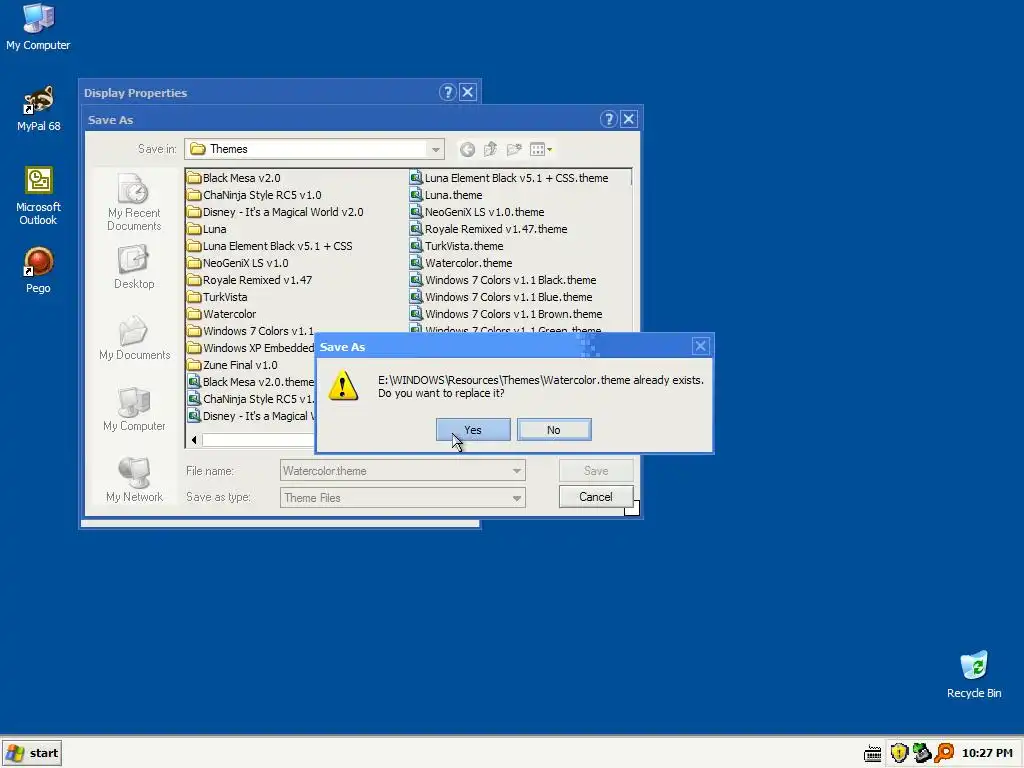Select the NeoGeniX LS v1.0 folder
This screenshot has width=1024, height=768.
[x=238, y=263]
